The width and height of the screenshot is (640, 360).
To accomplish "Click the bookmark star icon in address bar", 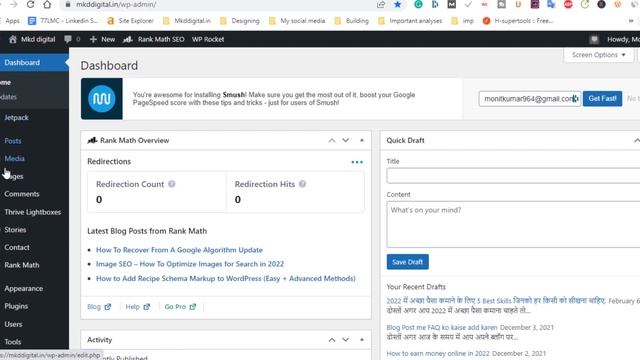I will (x=398, y=4).
